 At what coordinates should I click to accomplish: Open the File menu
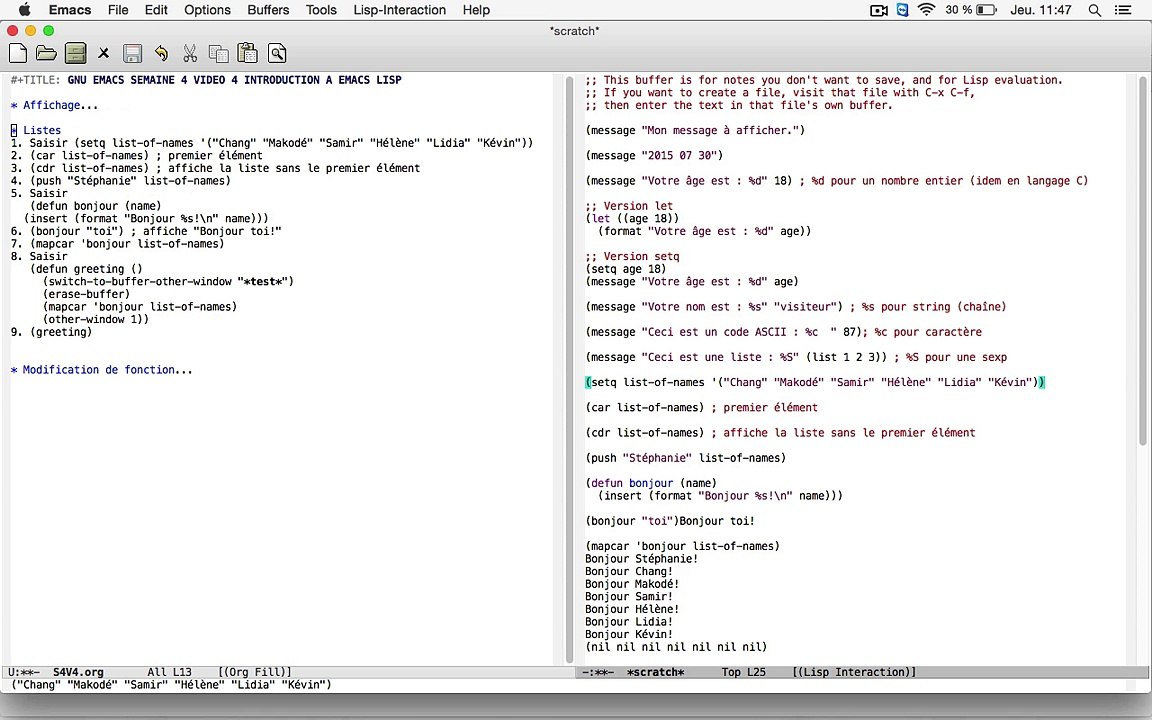[118, 10]
